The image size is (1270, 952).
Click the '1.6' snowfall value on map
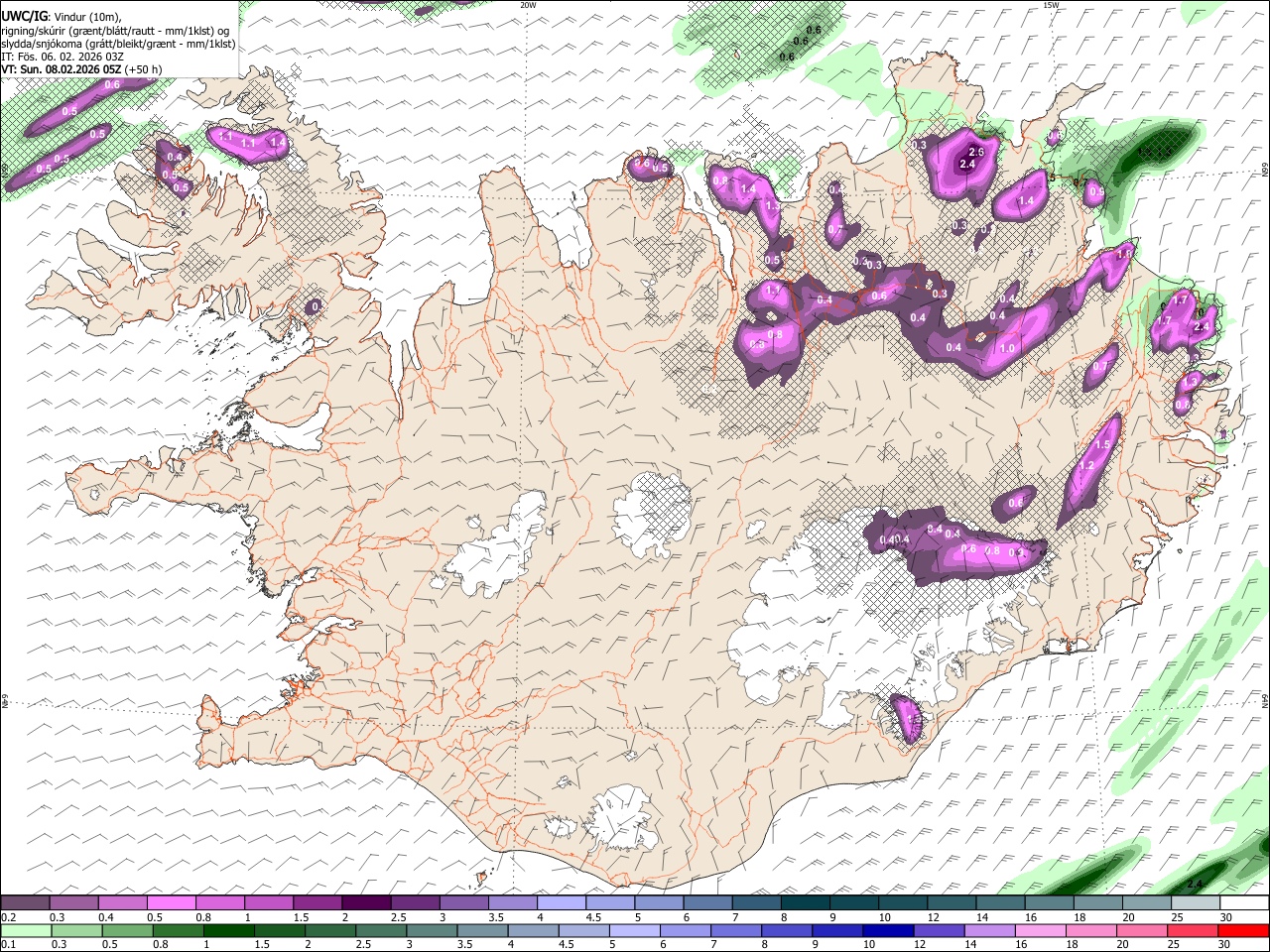click(x=1124, y=254)
